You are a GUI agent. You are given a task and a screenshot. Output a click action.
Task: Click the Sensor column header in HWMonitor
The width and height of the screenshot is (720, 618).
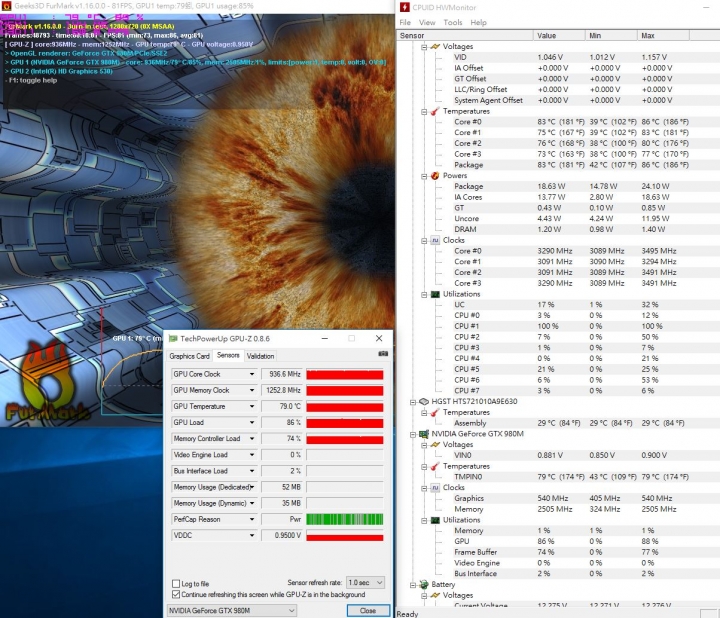click(x=465, y=35)
